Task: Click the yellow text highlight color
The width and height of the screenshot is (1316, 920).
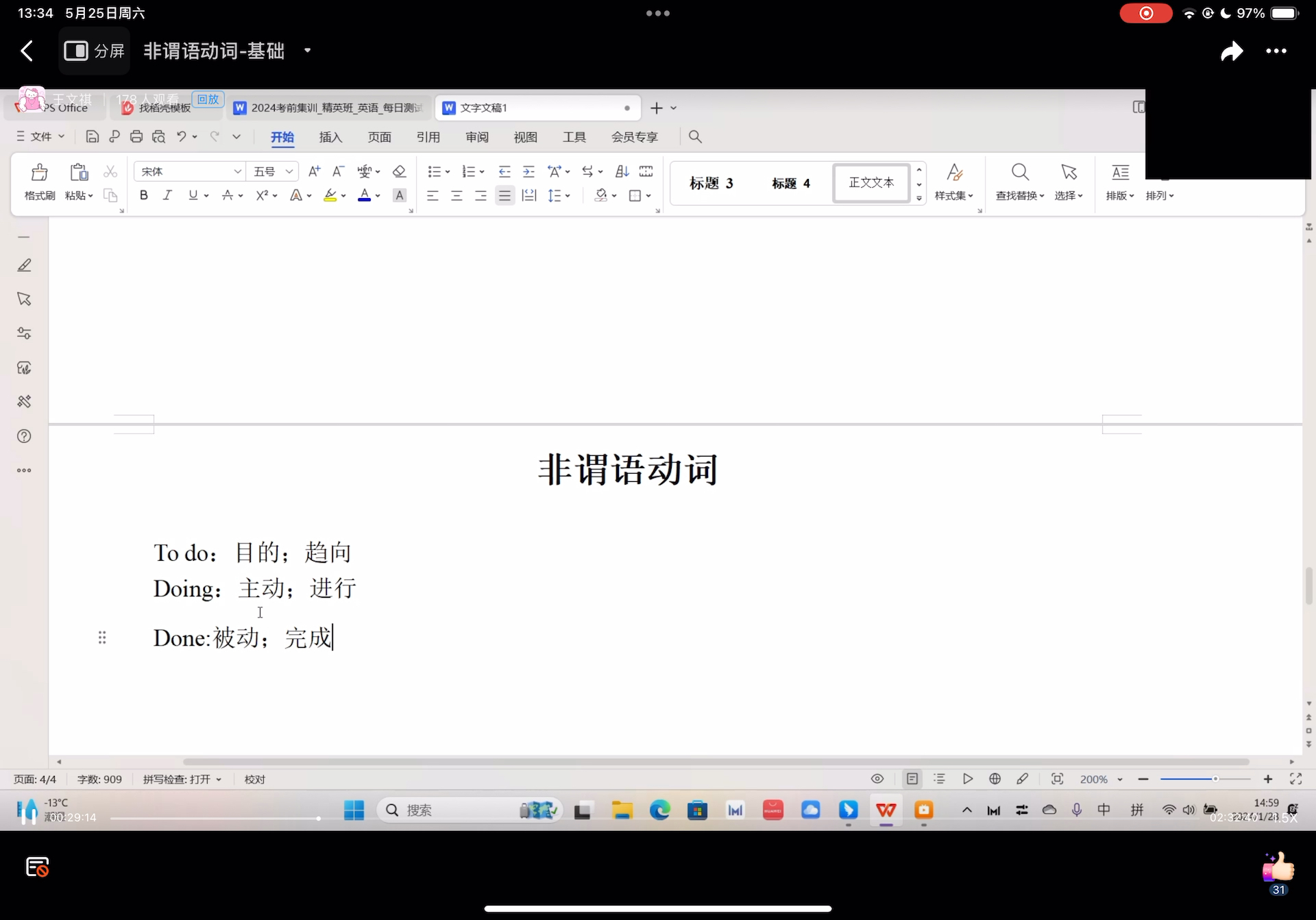Action: (x=330, y=195)
